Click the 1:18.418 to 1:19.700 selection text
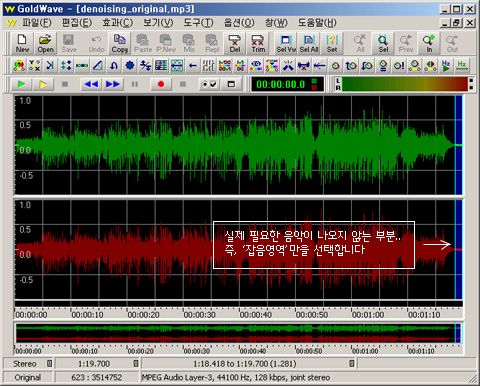 click(245, 364)
